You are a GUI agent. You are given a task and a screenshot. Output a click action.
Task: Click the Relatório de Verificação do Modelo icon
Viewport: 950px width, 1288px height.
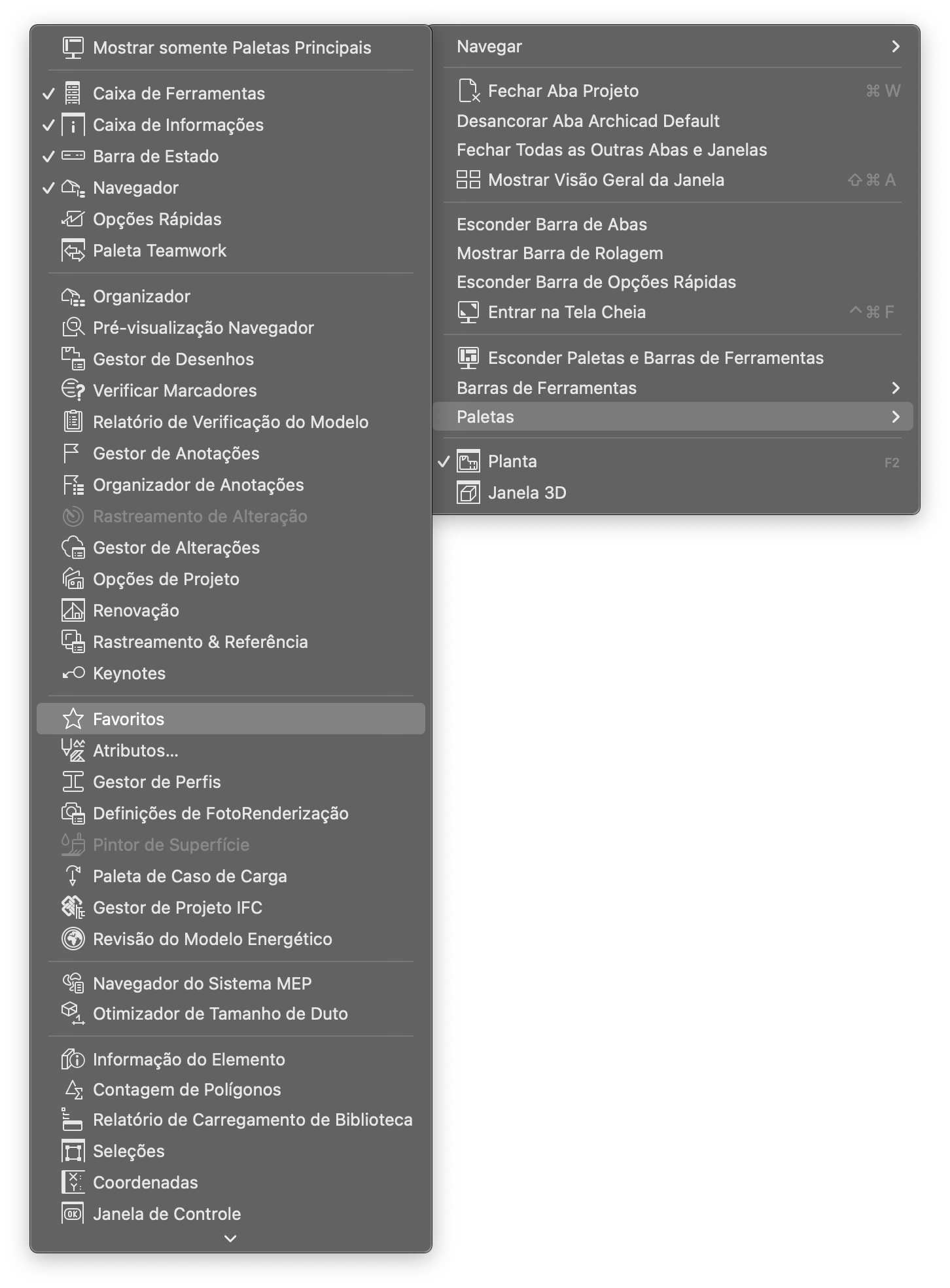[x=73, y=421]
